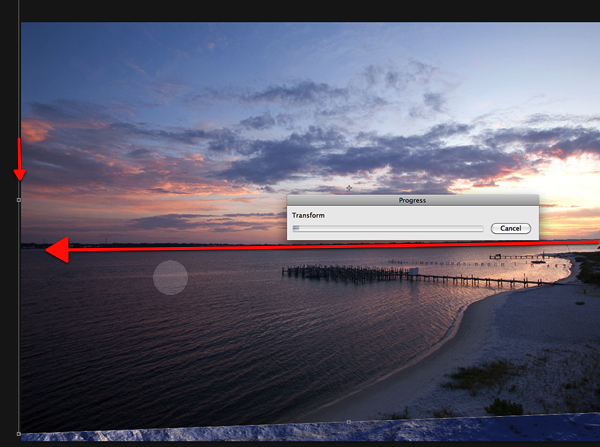
Task: Cancel the Transform progress operation
Action: [510, 228]
